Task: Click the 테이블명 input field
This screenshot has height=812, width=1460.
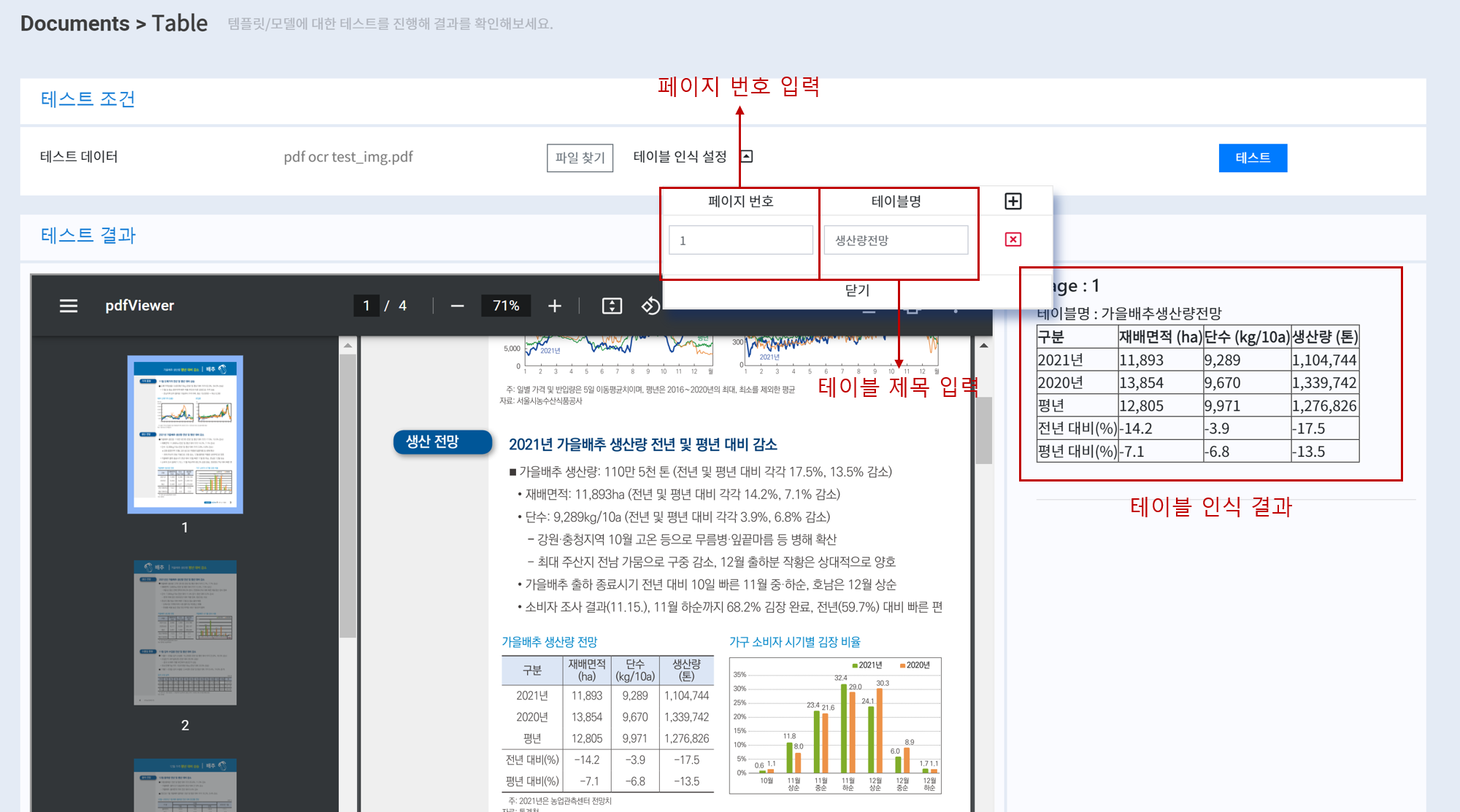Action: tap(896, 240)
